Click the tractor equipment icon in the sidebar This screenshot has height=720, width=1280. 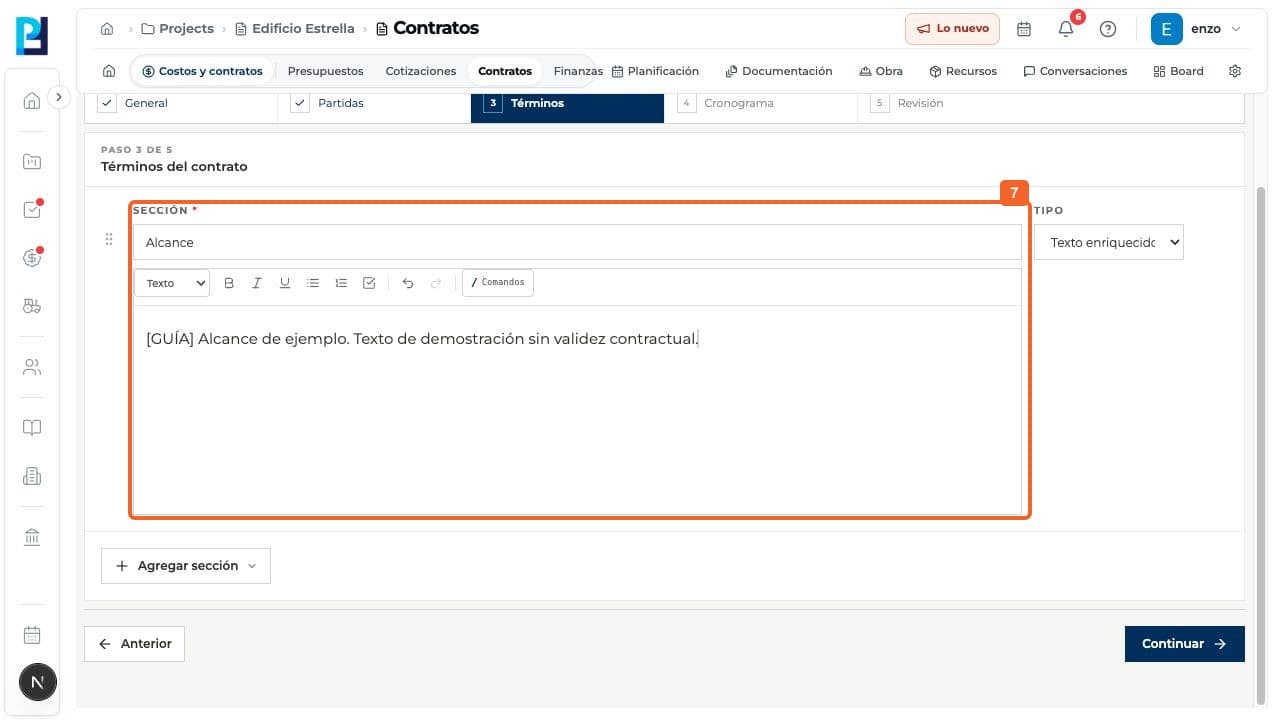(32, 307)
